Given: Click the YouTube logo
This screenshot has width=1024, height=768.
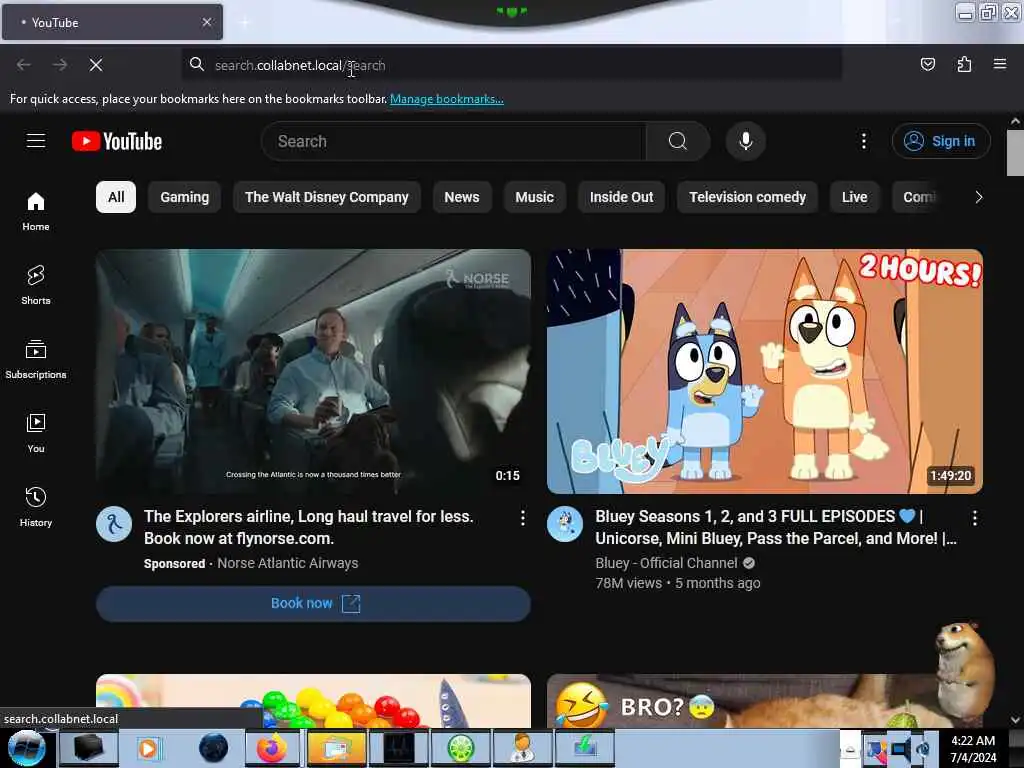Looking at the screenshot, I should pos(117,141).
